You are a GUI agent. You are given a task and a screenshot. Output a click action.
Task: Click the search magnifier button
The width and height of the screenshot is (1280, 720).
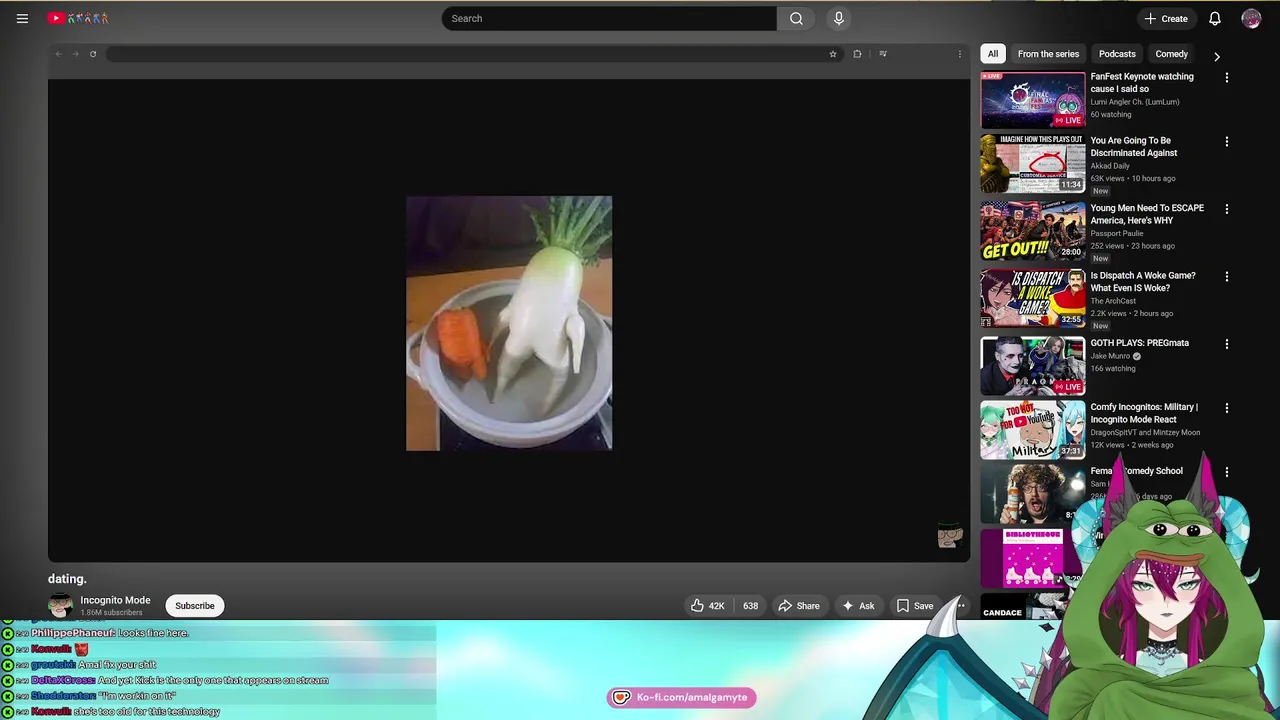click(796, 18)
